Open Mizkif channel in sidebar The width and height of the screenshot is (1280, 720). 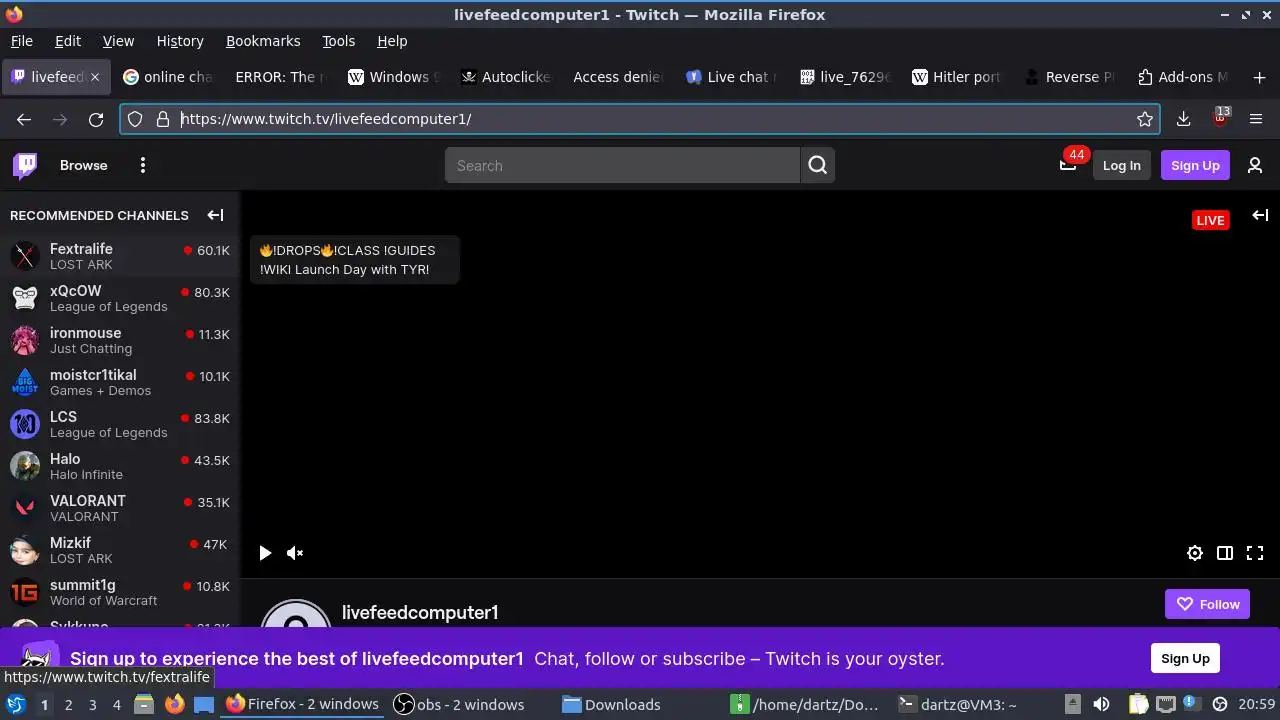[120, 550]
